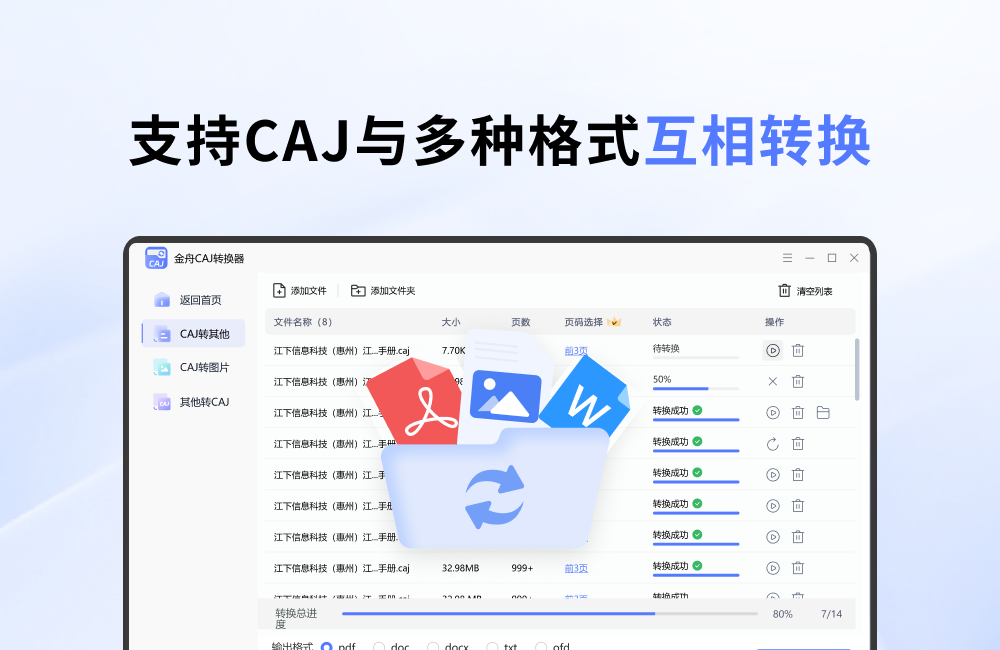Click the CAJ converter app logo icon

click(x=156, y=257)
